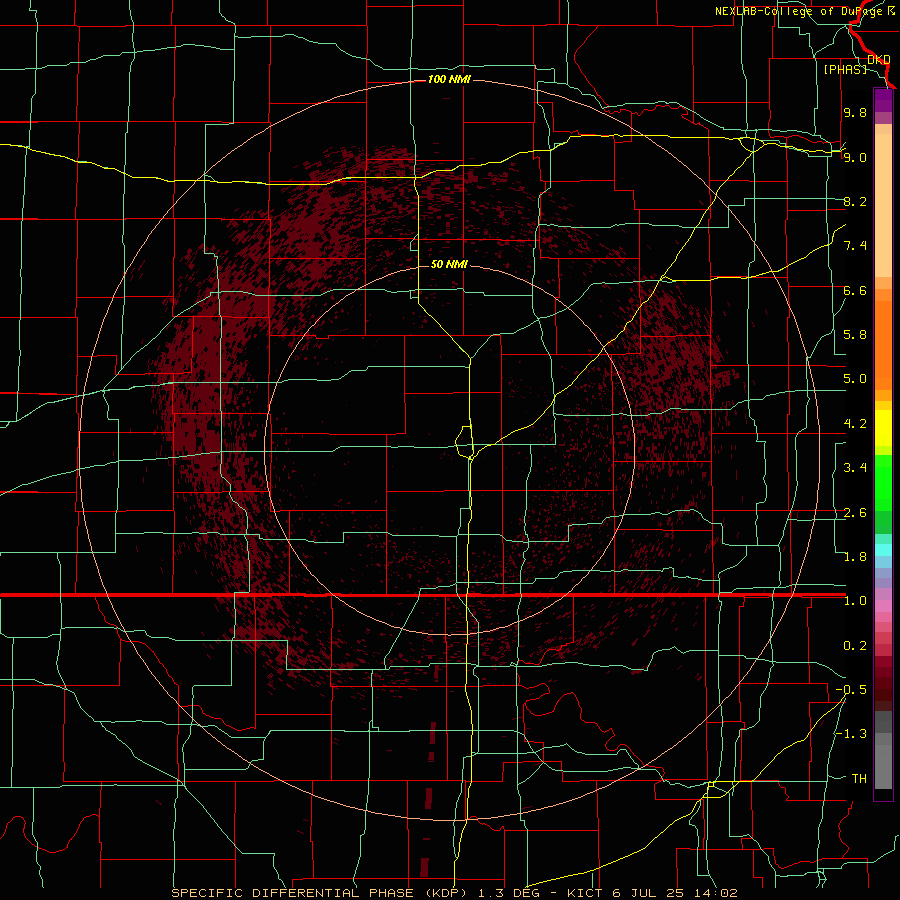The height and width of the screenshot is (900, 900).
Task: Click the 0.2 scale value
Action: pyautogui.click(x=855, y=646)
